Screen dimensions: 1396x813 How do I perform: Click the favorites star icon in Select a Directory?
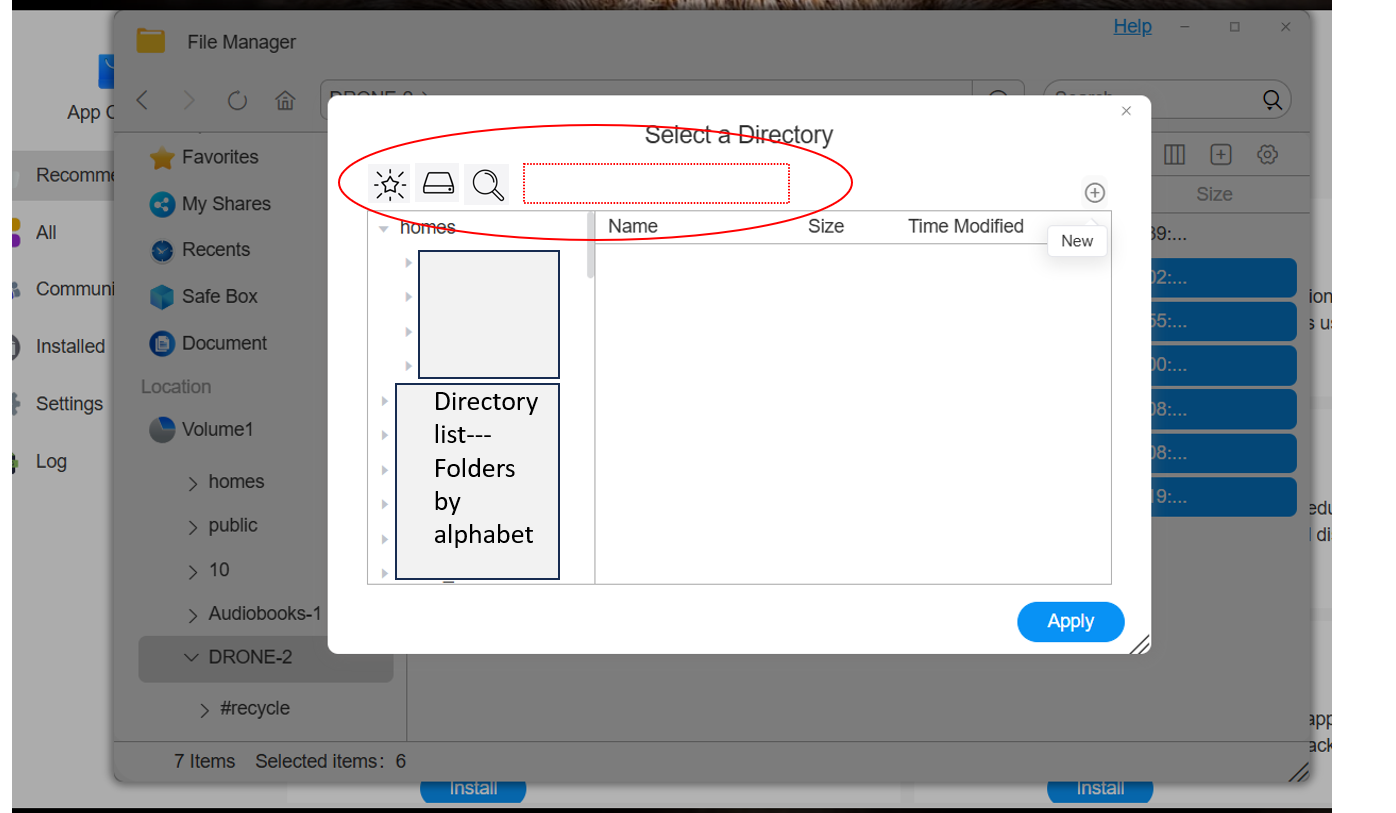coord(389,184)
